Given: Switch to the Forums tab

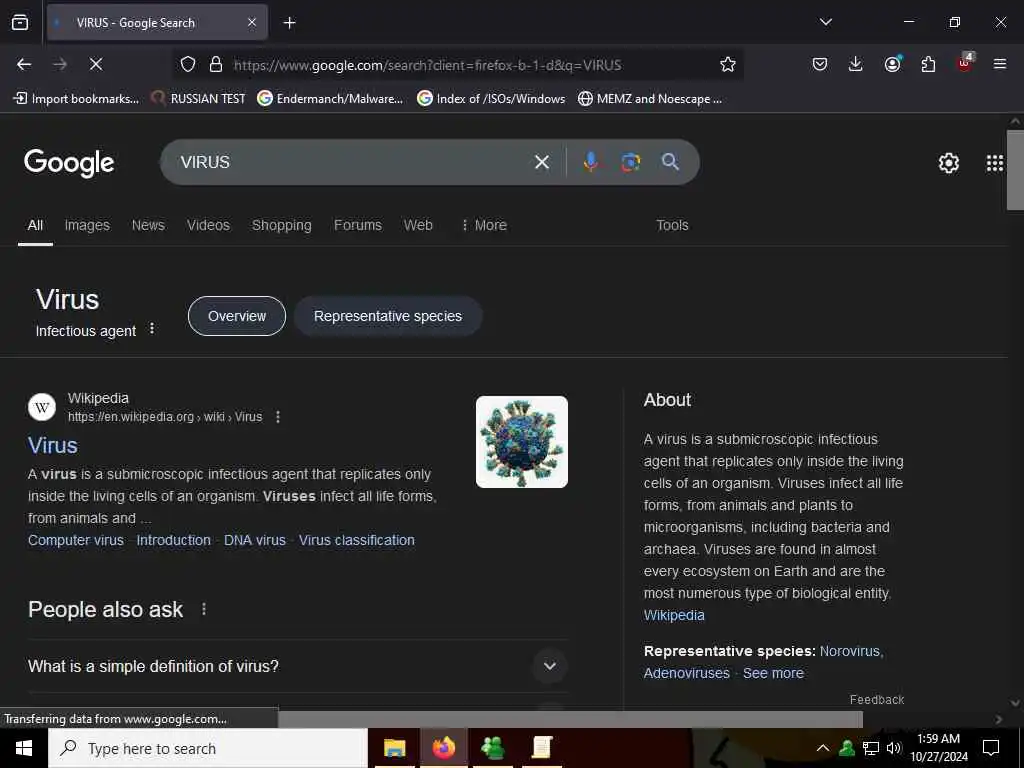Looking at the screenshot, I should click(x=358, y=225).
